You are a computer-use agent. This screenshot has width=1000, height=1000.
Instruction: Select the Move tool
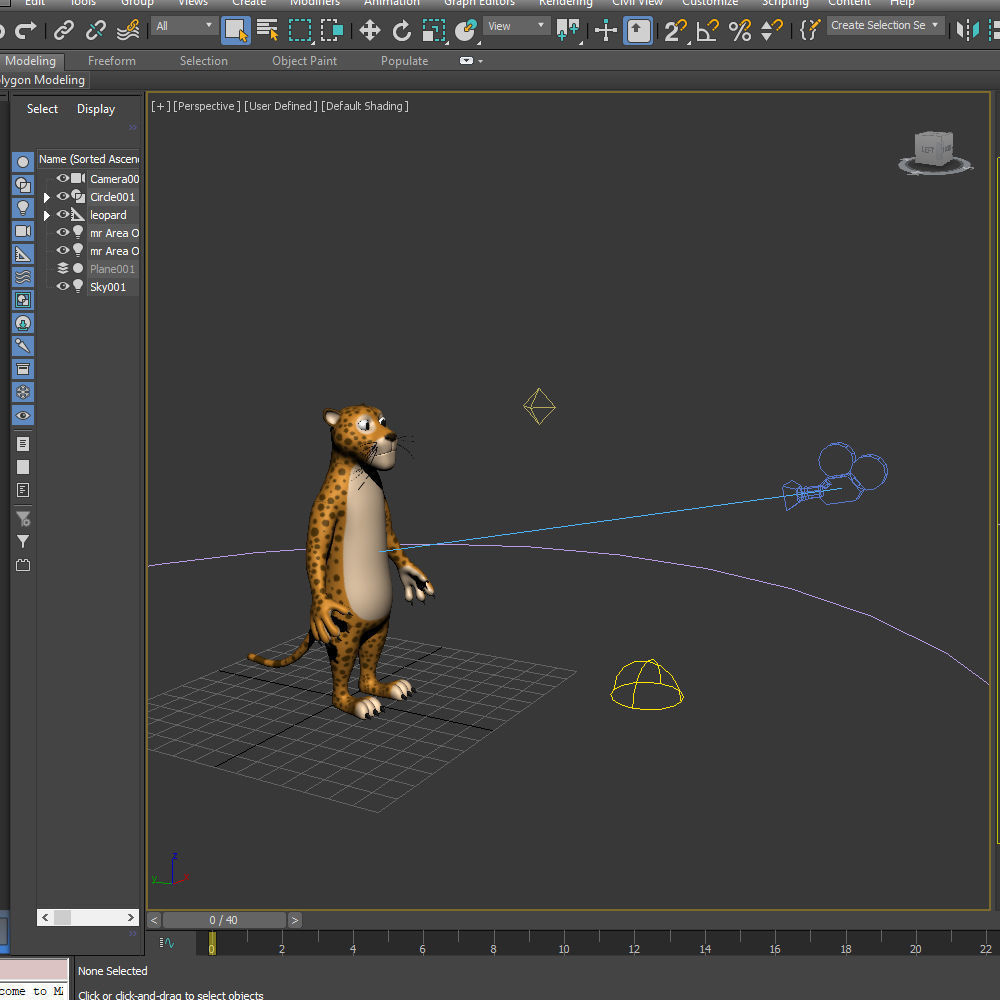[x=370, y=30]
